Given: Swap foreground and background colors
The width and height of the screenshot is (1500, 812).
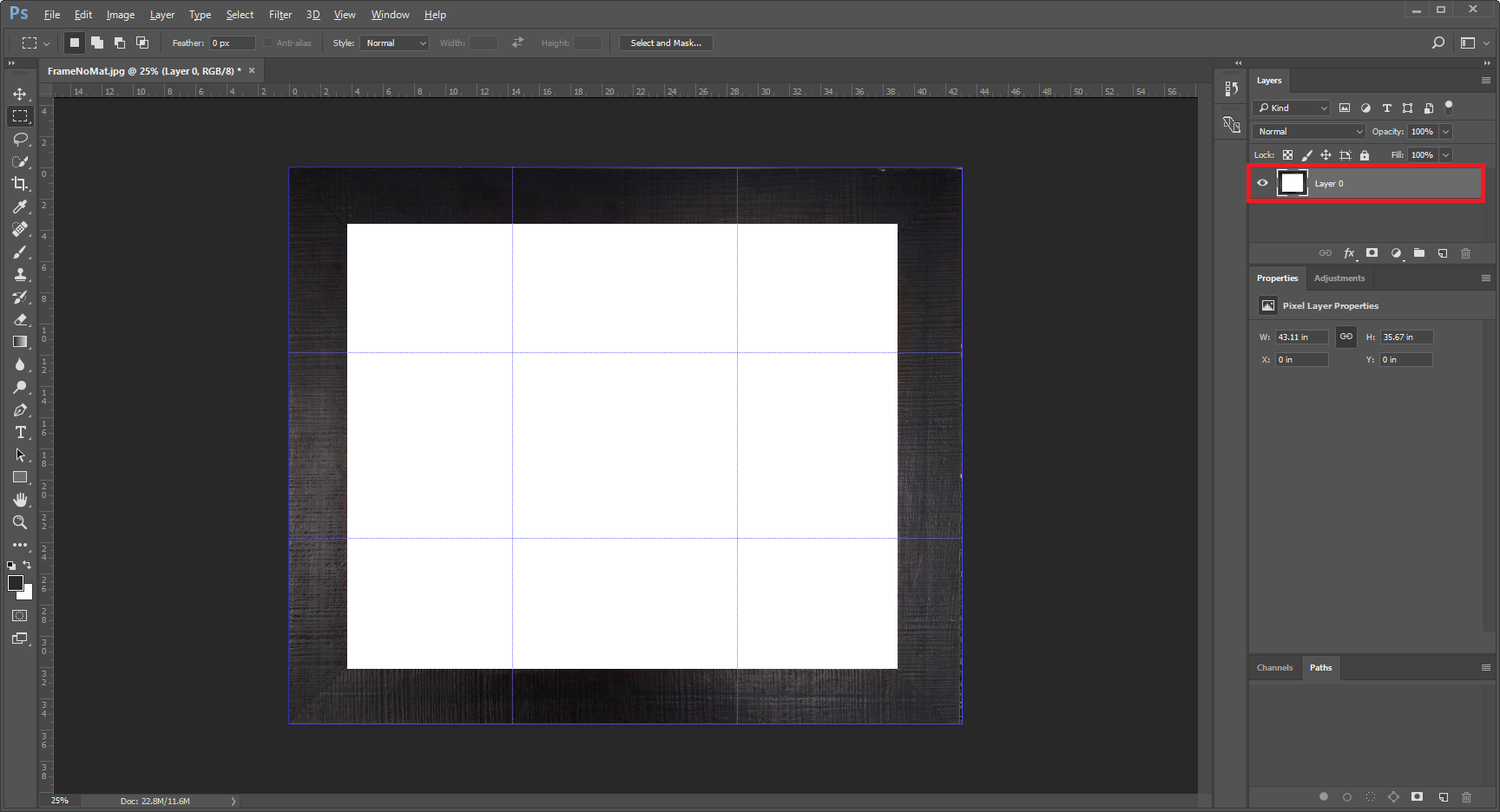Looking at the screenshot, I should 27,565.
